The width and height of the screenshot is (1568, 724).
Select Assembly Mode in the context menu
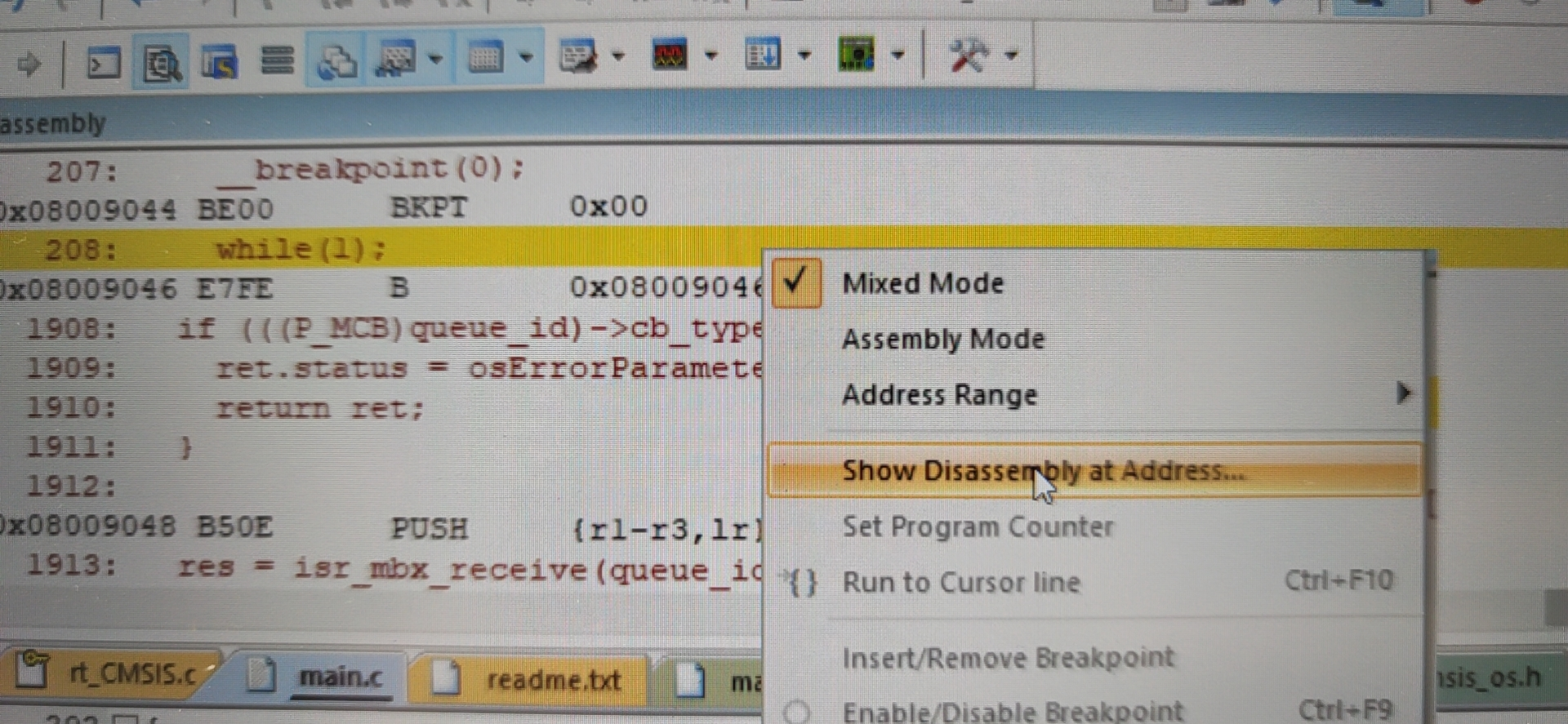tap(1096, 339)
